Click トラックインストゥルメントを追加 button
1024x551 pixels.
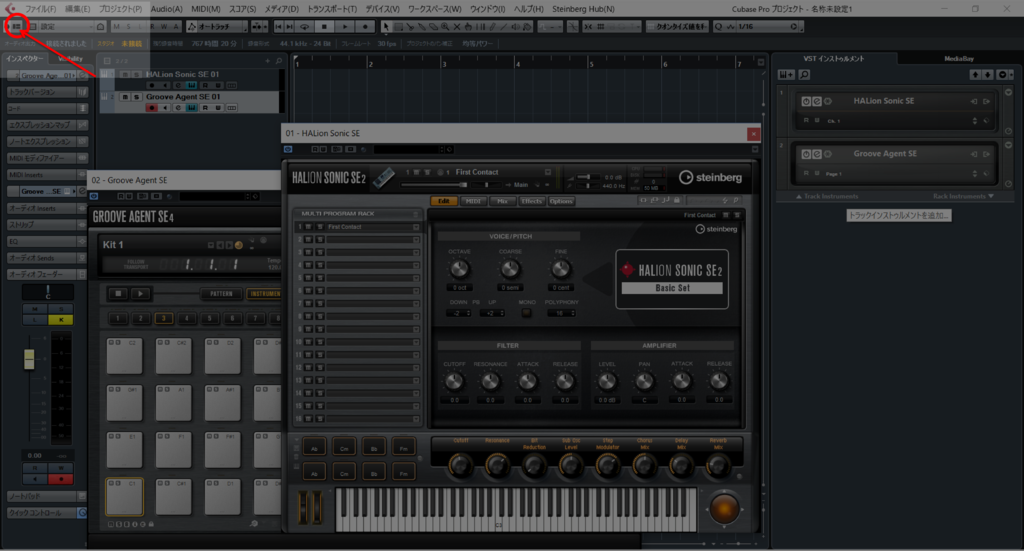coord(899,215)
